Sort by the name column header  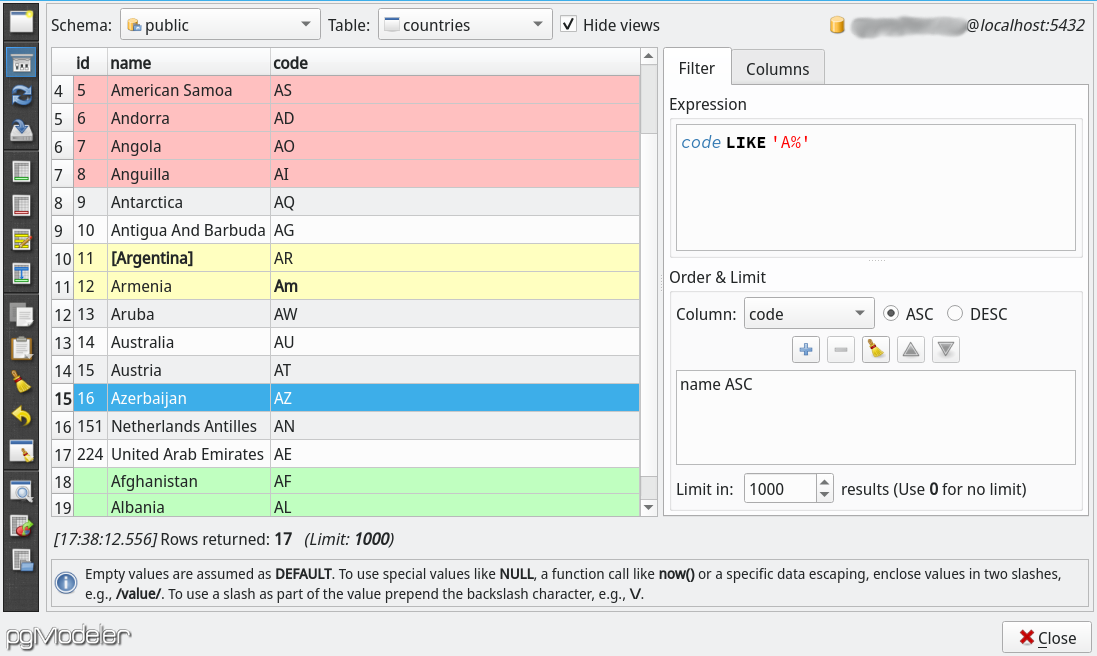pyautogui.click(x=189, y=63)
